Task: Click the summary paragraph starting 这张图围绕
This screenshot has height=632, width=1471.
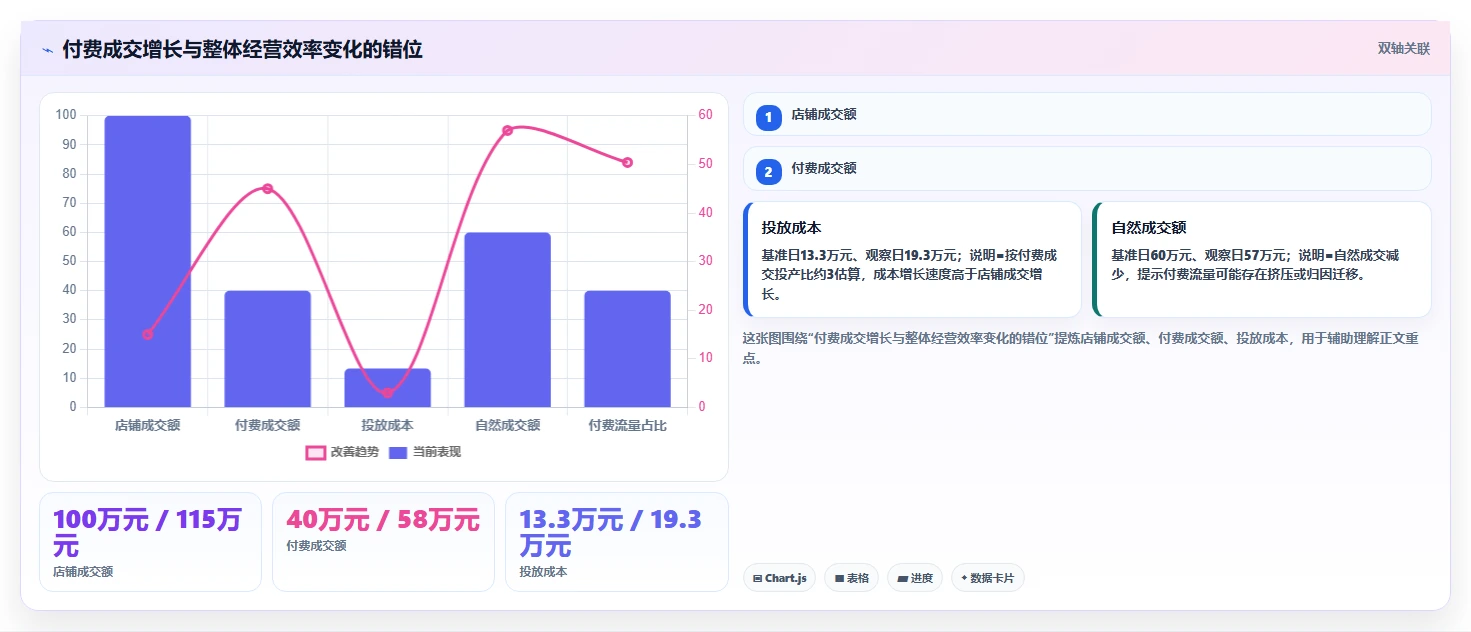Action: coord(1081,348)
